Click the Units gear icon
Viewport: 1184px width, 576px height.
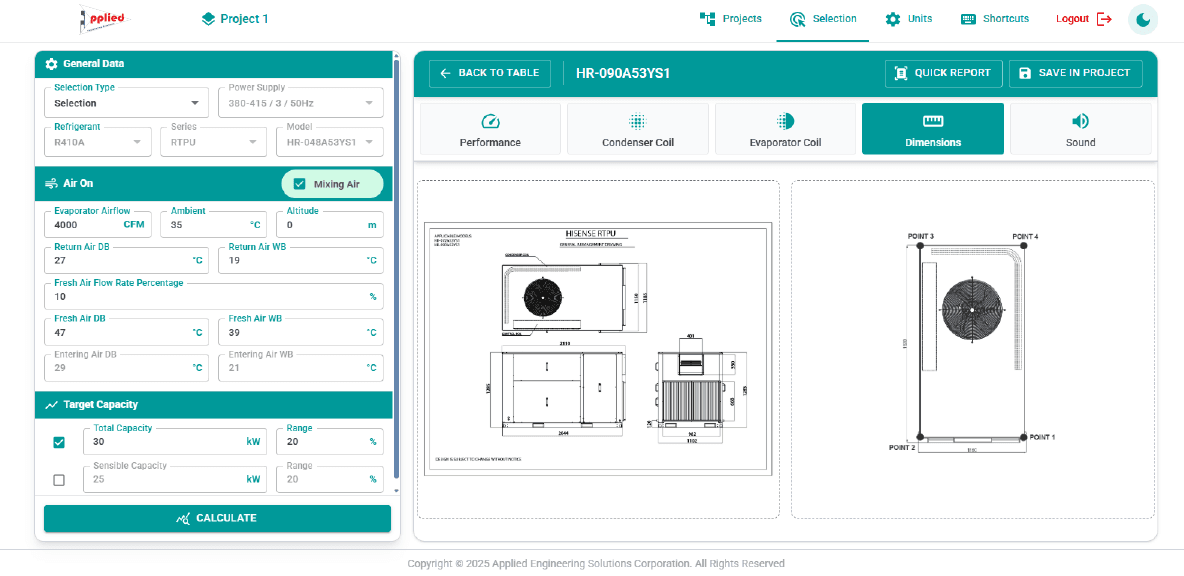click(x=893, y=19)
